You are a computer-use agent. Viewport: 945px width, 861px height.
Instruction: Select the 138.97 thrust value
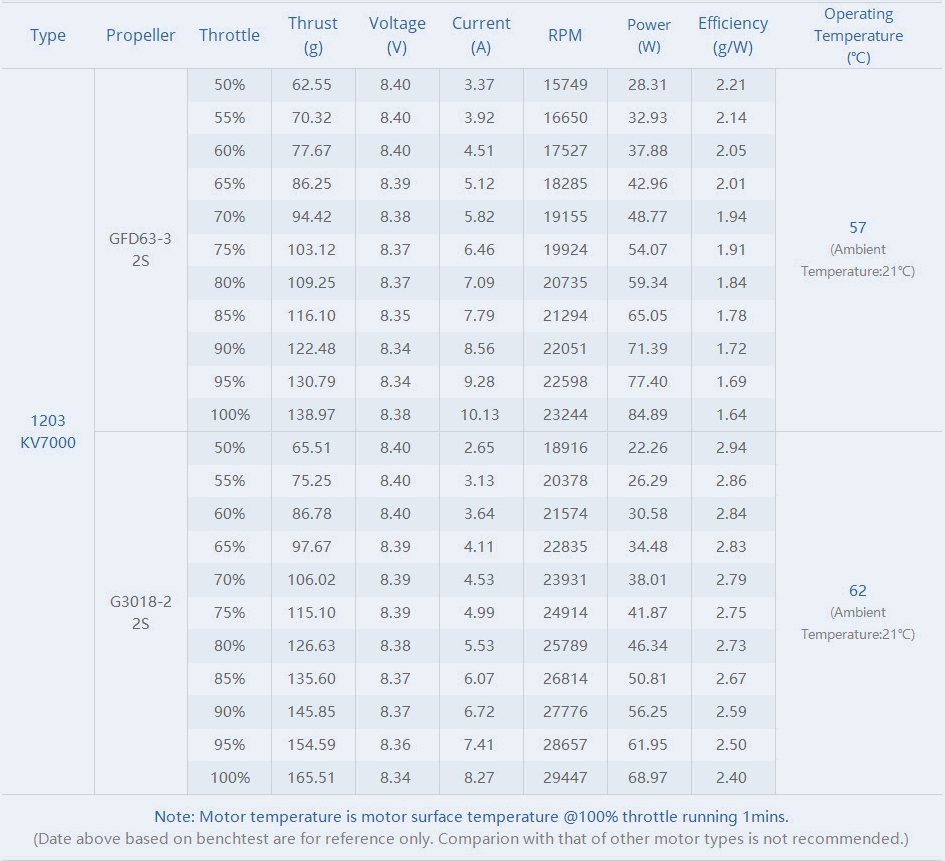(313, 414)
